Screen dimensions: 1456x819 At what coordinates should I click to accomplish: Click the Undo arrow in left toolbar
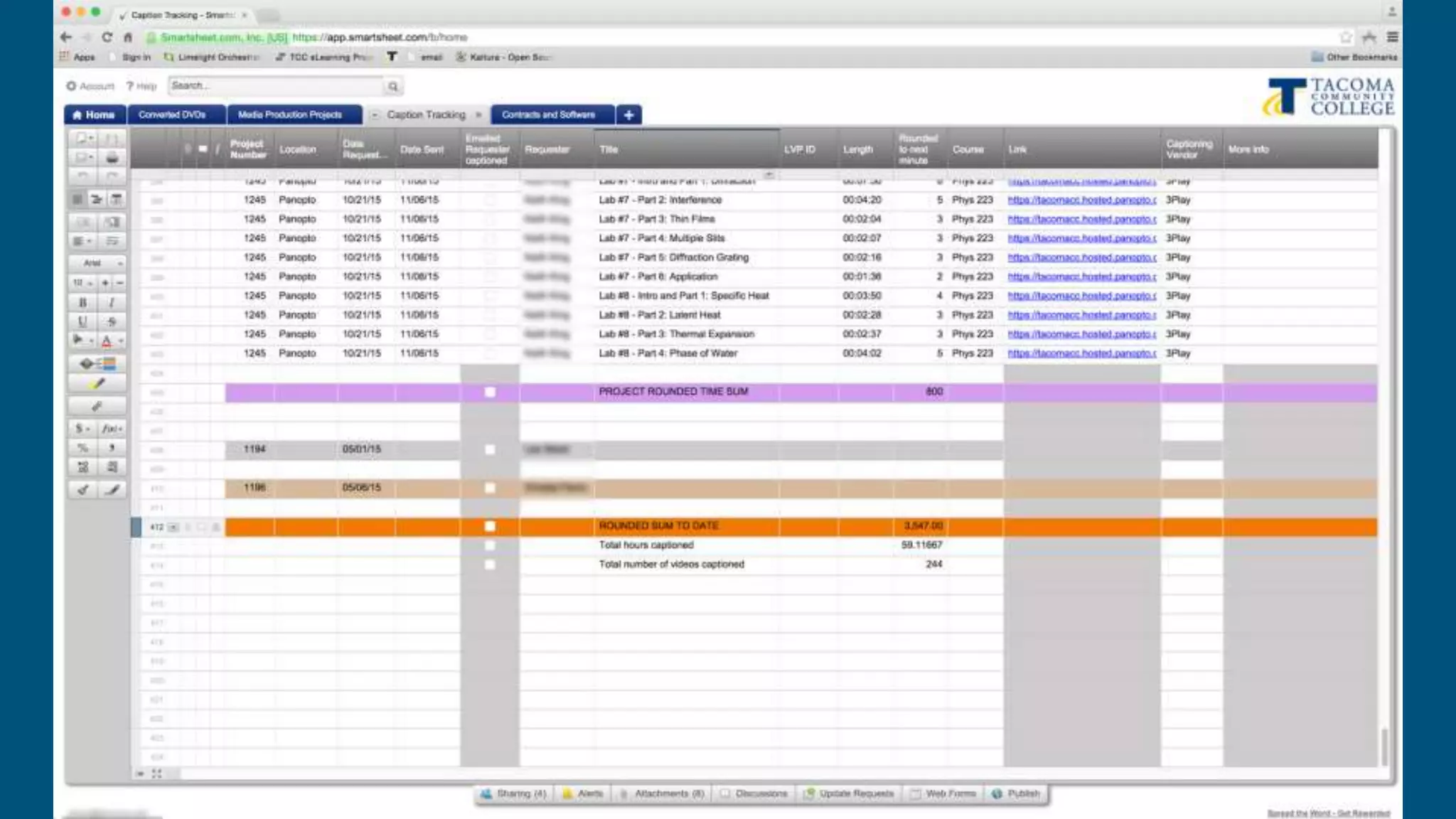pos(83,176)
